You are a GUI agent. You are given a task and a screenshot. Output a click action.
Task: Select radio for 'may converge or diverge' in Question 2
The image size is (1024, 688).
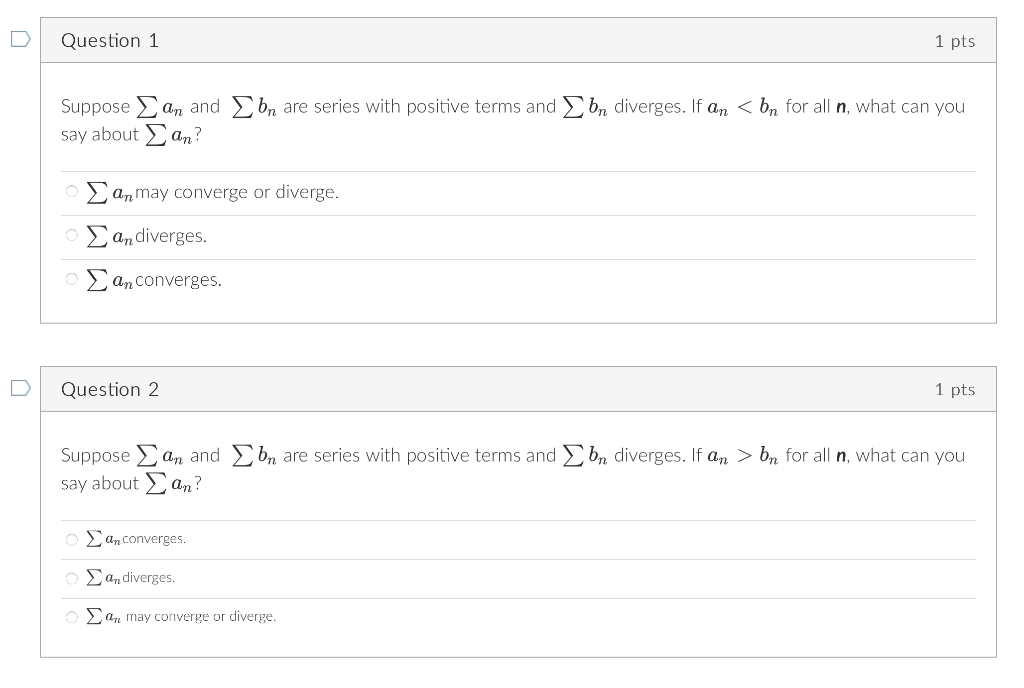(72, 617)
